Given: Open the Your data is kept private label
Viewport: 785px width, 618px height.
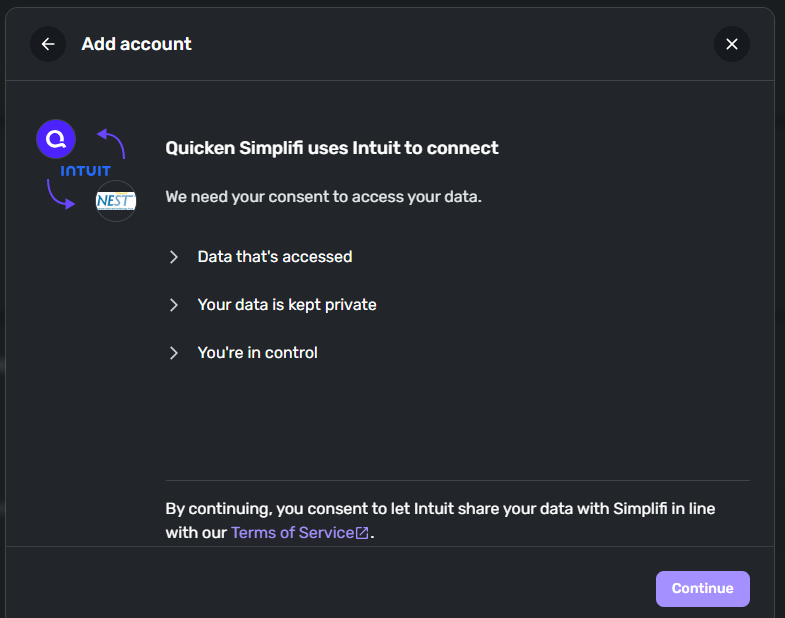Looking at the screenshot, I should [x=287, y=305].
